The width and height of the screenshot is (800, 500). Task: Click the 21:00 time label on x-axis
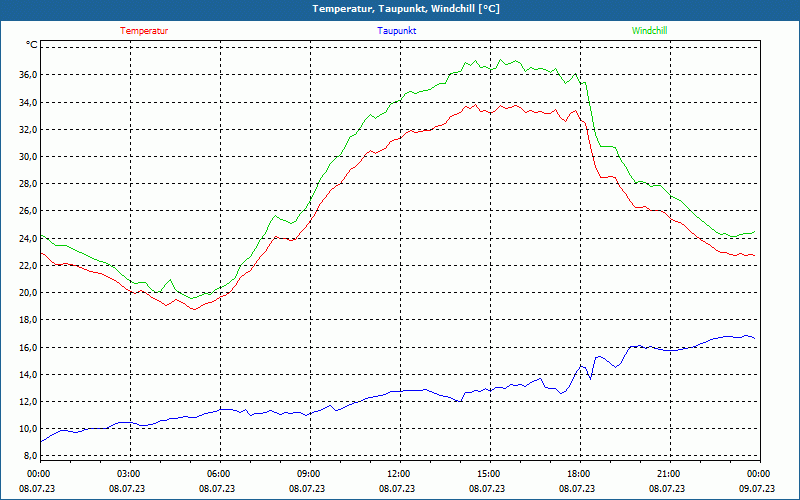coord(667,474)
